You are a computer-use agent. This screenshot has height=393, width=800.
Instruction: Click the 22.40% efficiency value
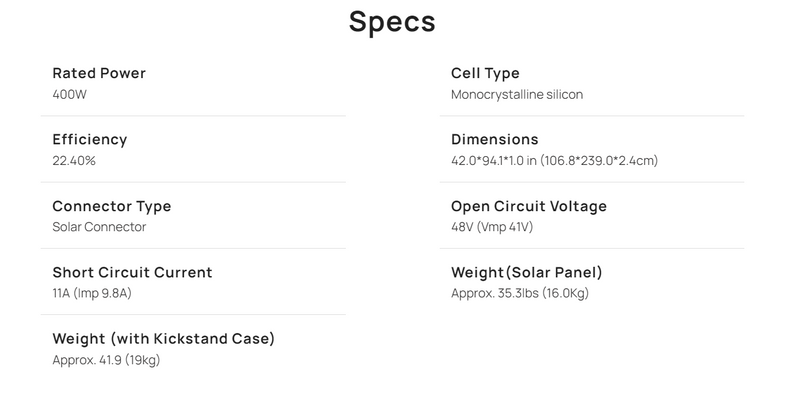tap(74, 161)
